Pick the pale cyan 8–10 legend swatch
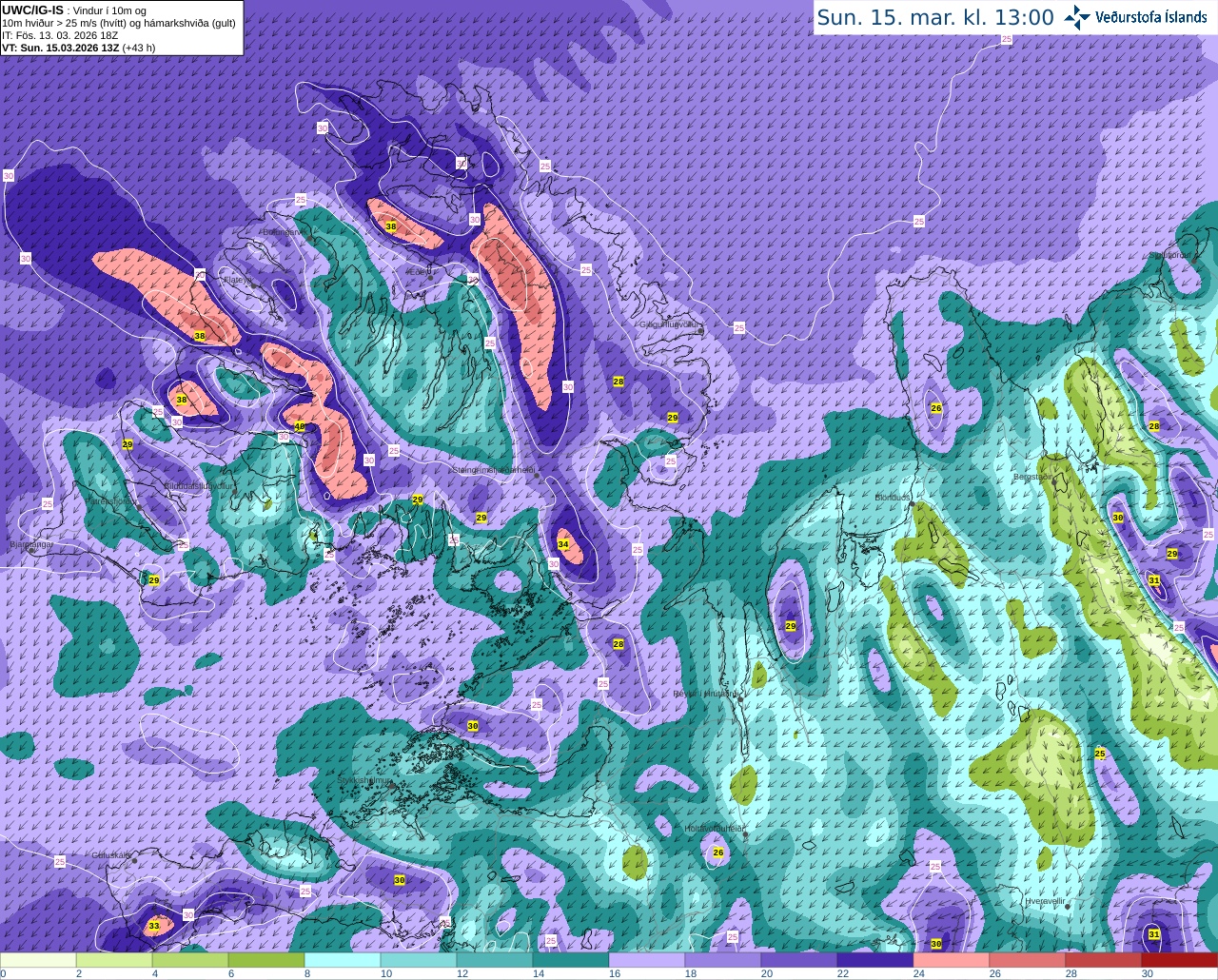 click(x=343, y=960)
